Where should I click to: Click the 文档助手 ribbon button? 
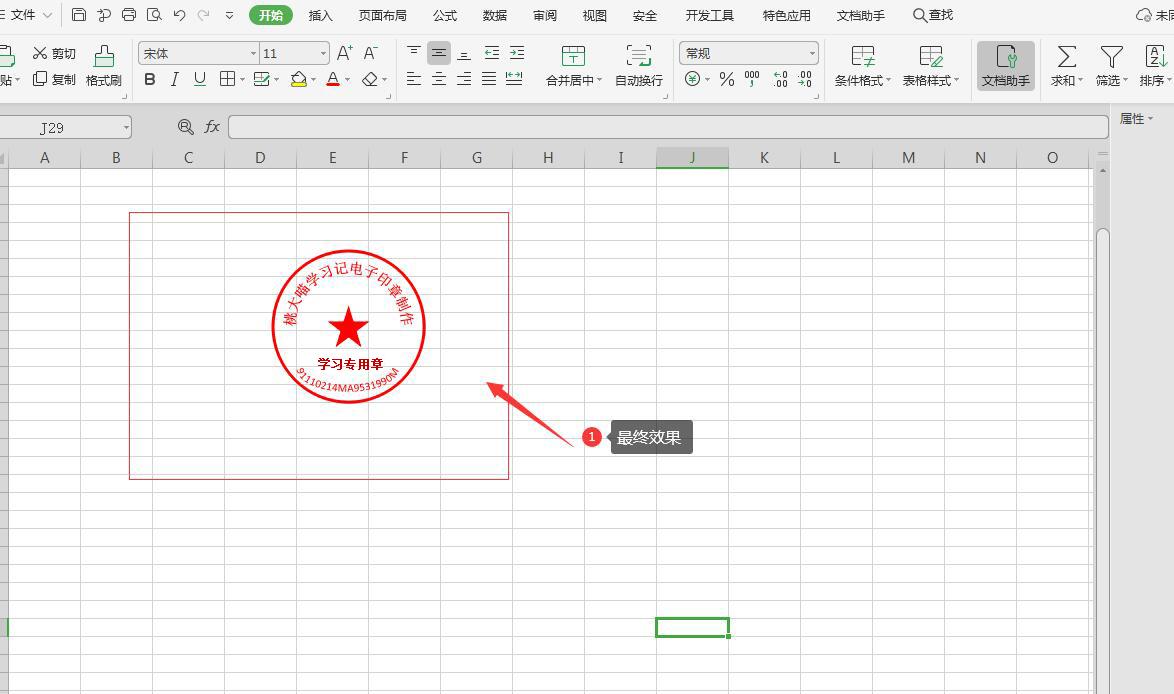[1005, 65]
